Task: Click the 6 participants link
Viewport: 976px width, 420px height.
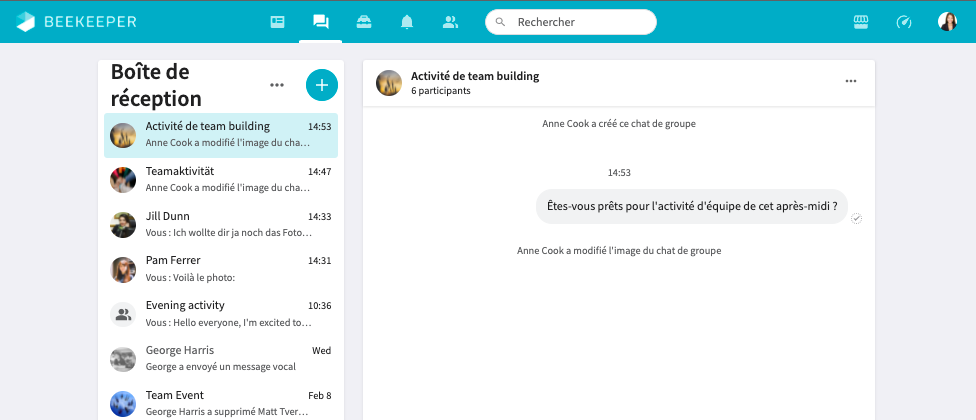Action: [440, 91]
